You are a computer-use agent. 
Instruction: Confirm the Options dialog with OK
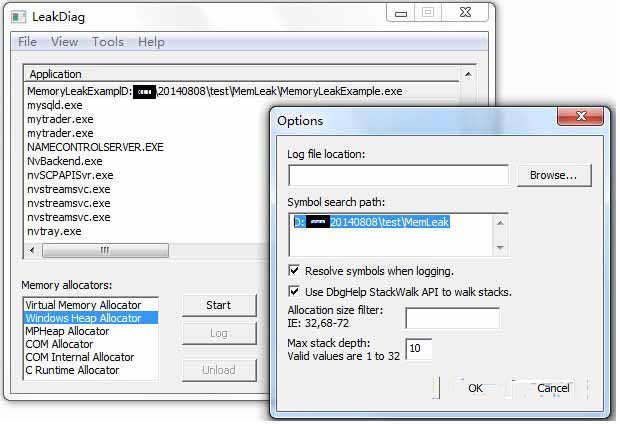click(x=475, y=388)
